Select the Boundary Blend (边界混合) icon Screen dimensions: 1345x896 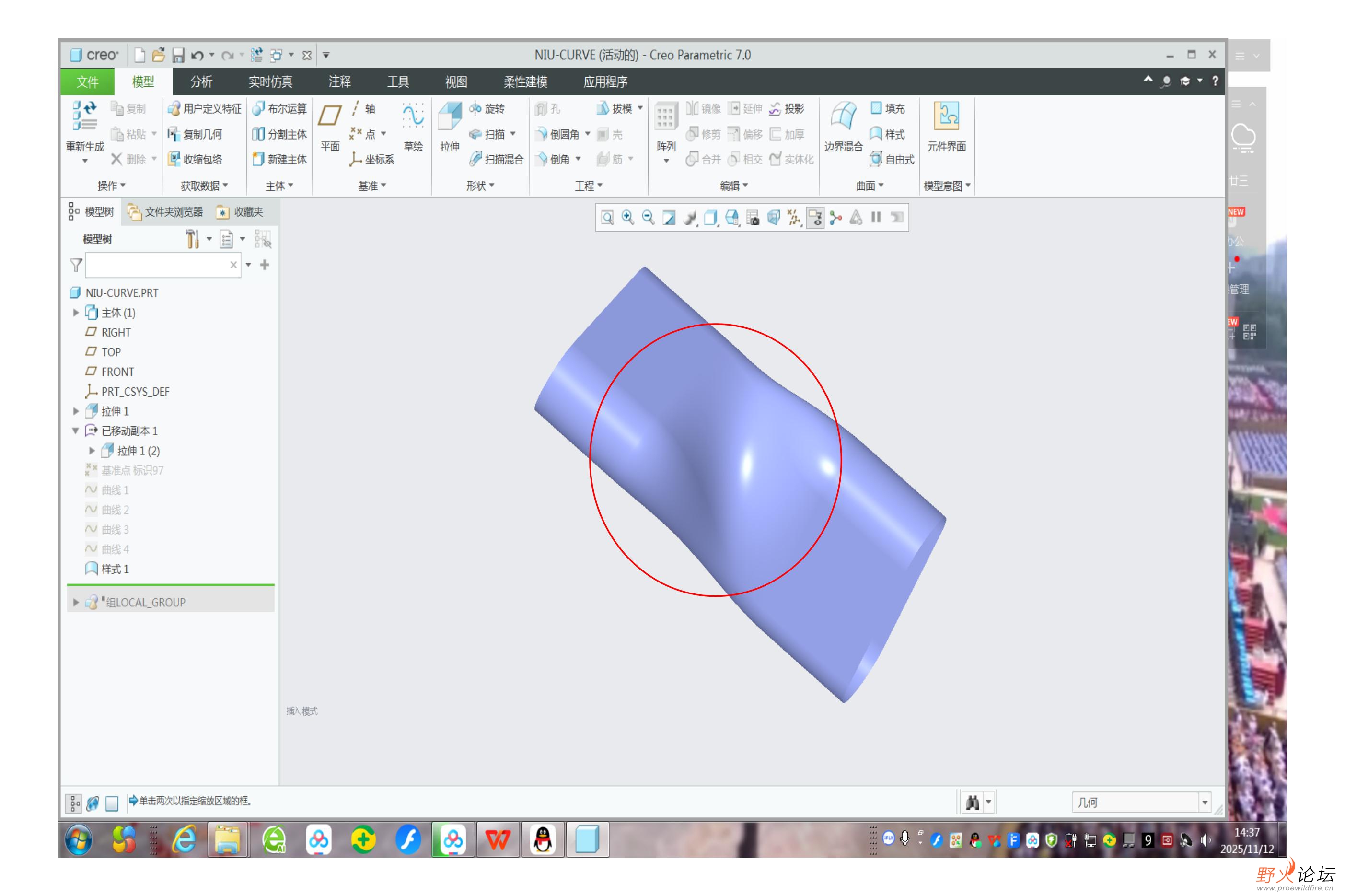tap(843, 116)
